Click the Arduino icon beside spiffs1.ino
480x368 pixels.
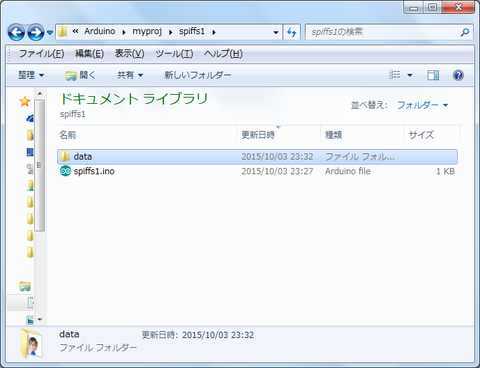click(x=65, y=171)
